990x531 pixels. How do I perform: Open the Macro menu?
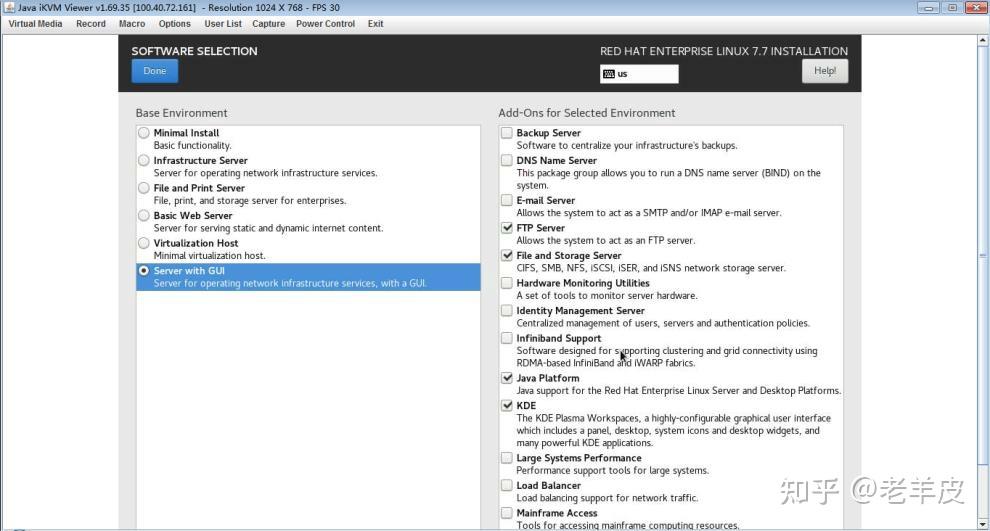pos(132,23)
